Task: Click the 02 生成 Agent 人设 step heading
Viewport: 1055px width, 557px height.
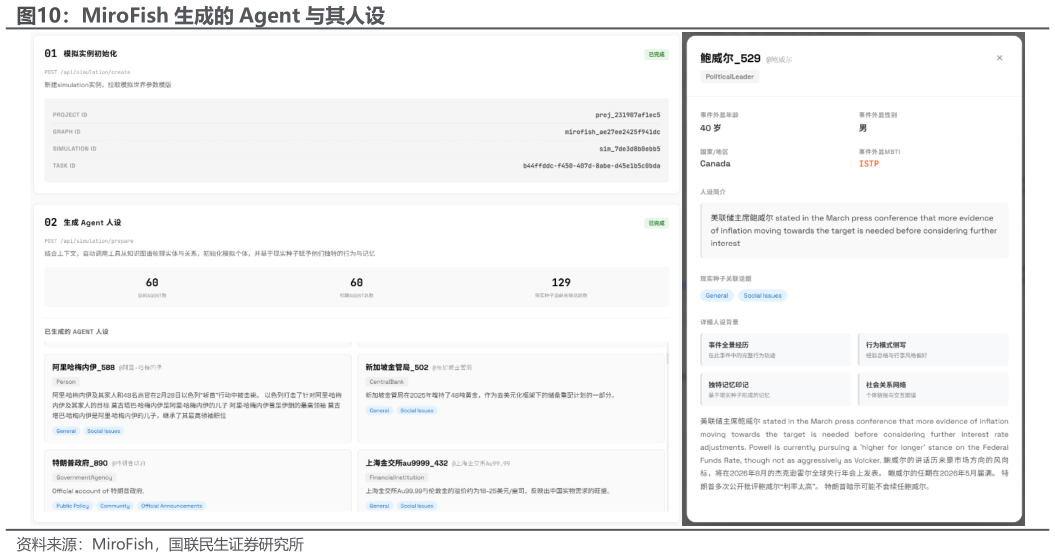Action: [x=83, y=222]
